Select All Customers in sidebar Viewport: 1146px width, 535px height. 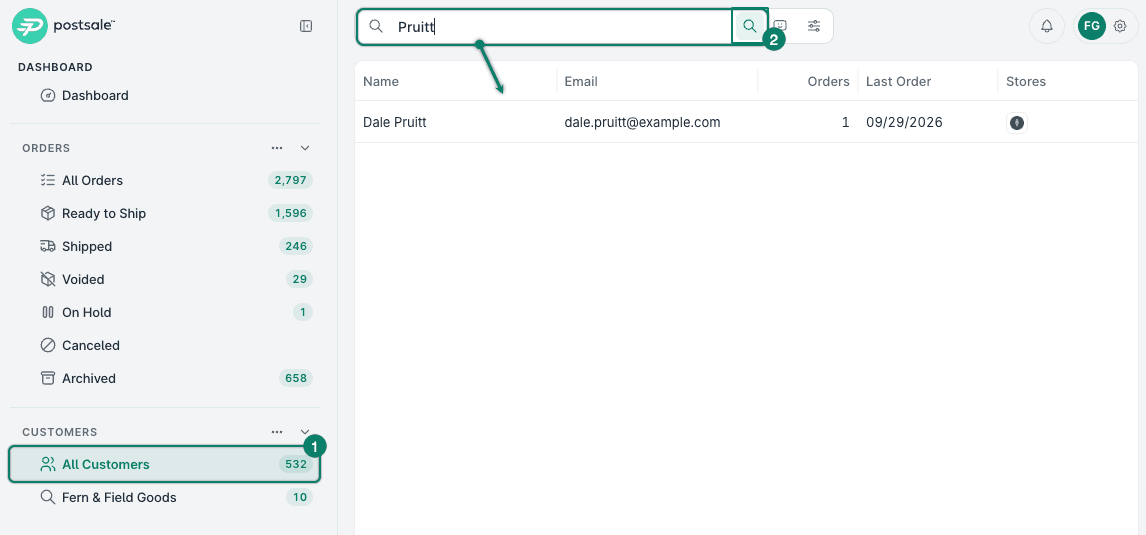165,464
